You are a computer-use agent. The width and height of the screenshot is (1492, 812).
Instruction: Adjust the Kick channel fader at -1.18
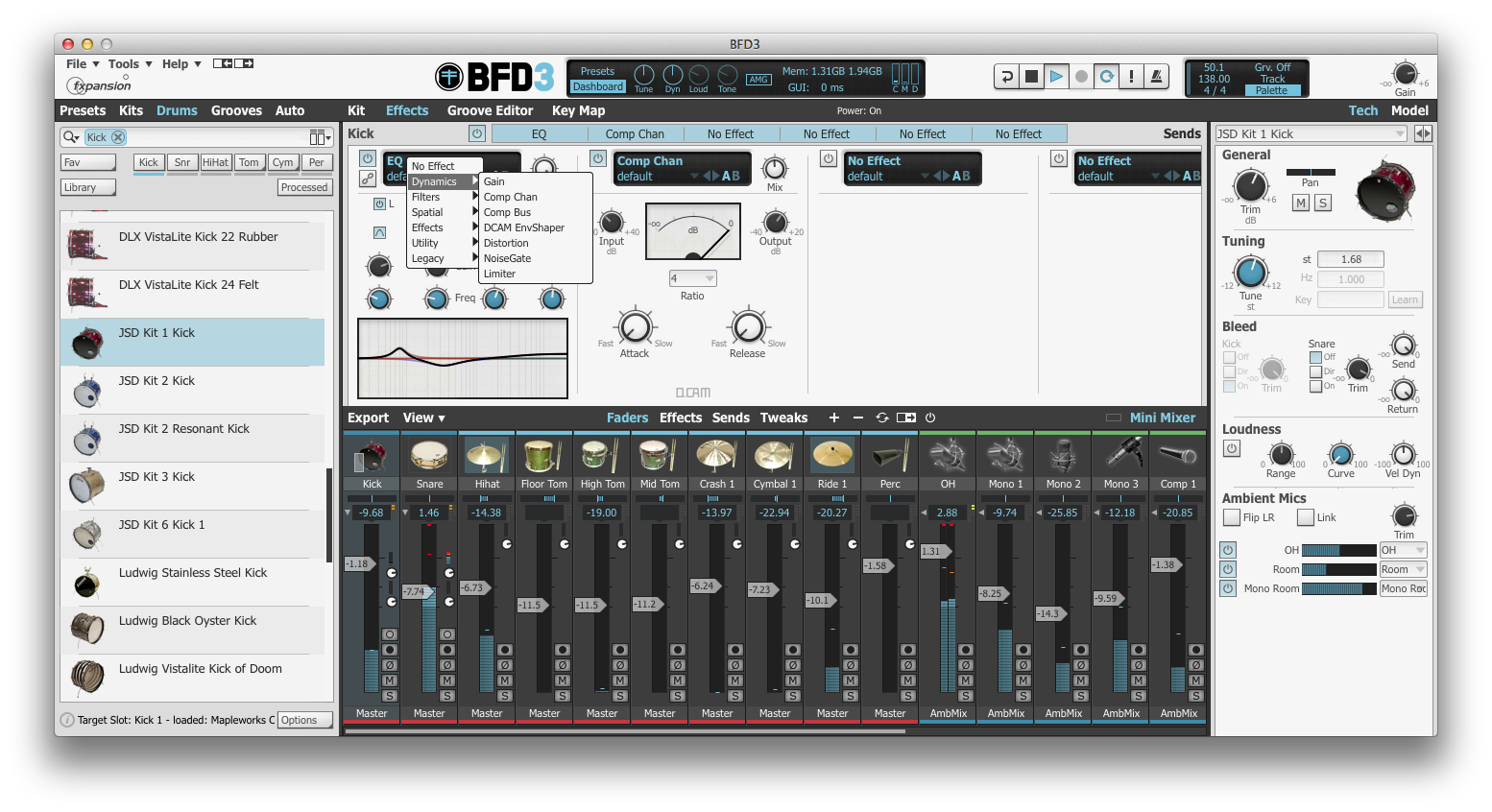point(358,563)
